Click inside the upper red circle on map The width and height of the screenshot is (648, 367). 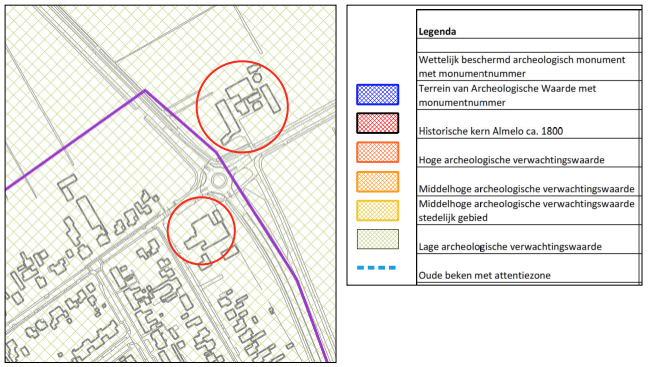point(242,107)
